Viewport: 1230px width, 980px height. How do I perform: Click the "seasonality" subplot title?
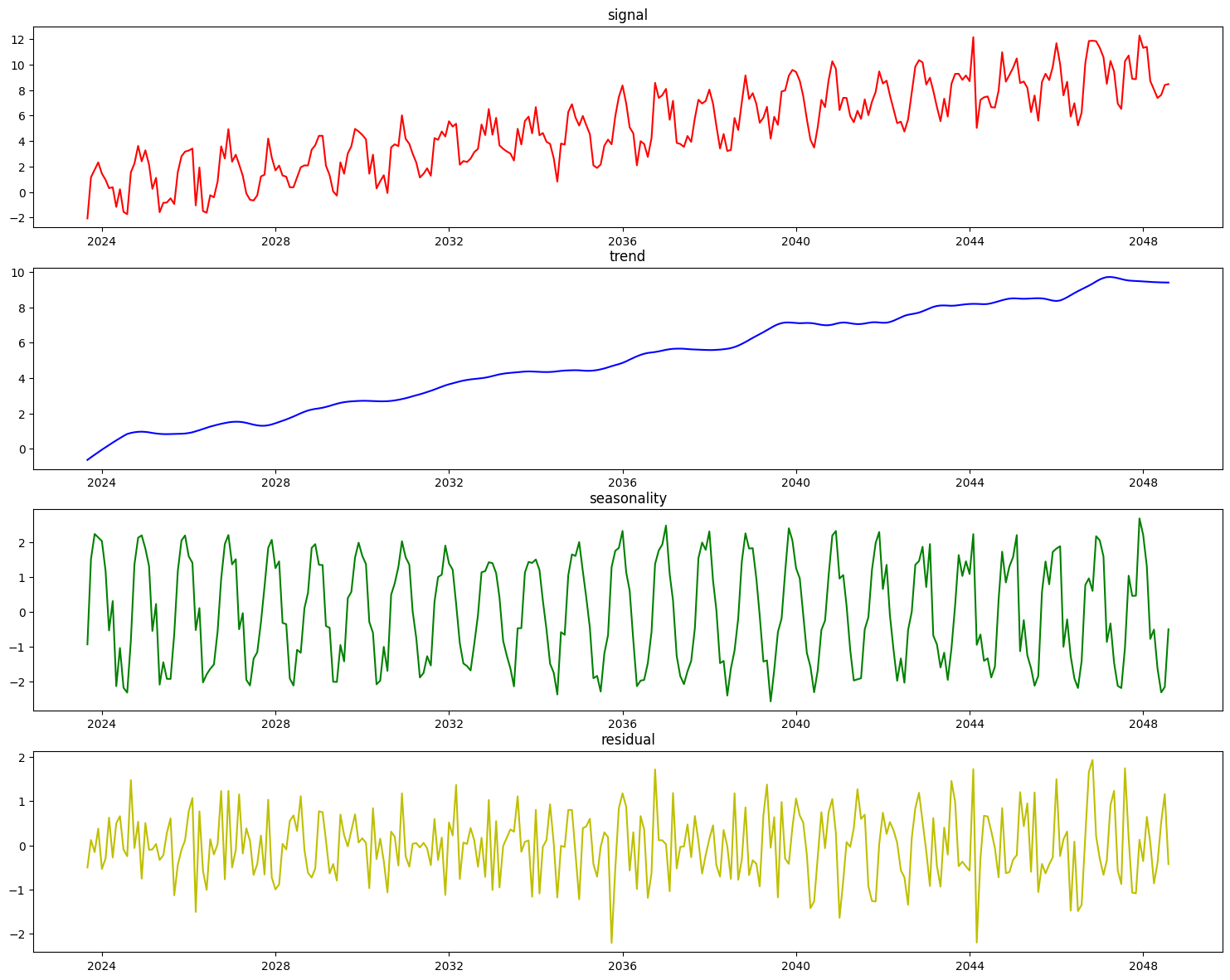pos(628,498)
